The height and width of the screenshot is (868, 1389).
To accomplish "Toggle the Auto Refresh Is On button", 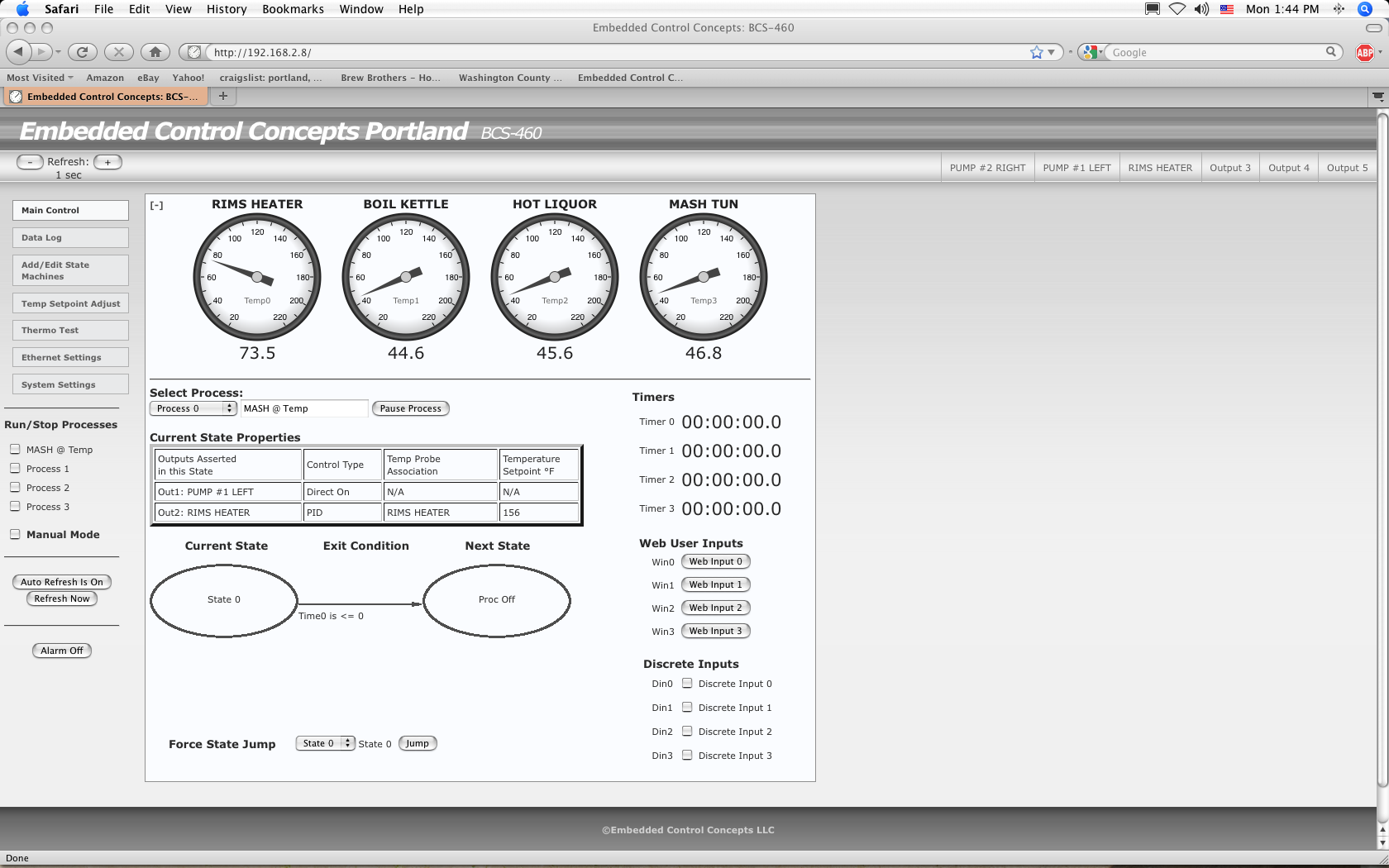I will point(62,582).
